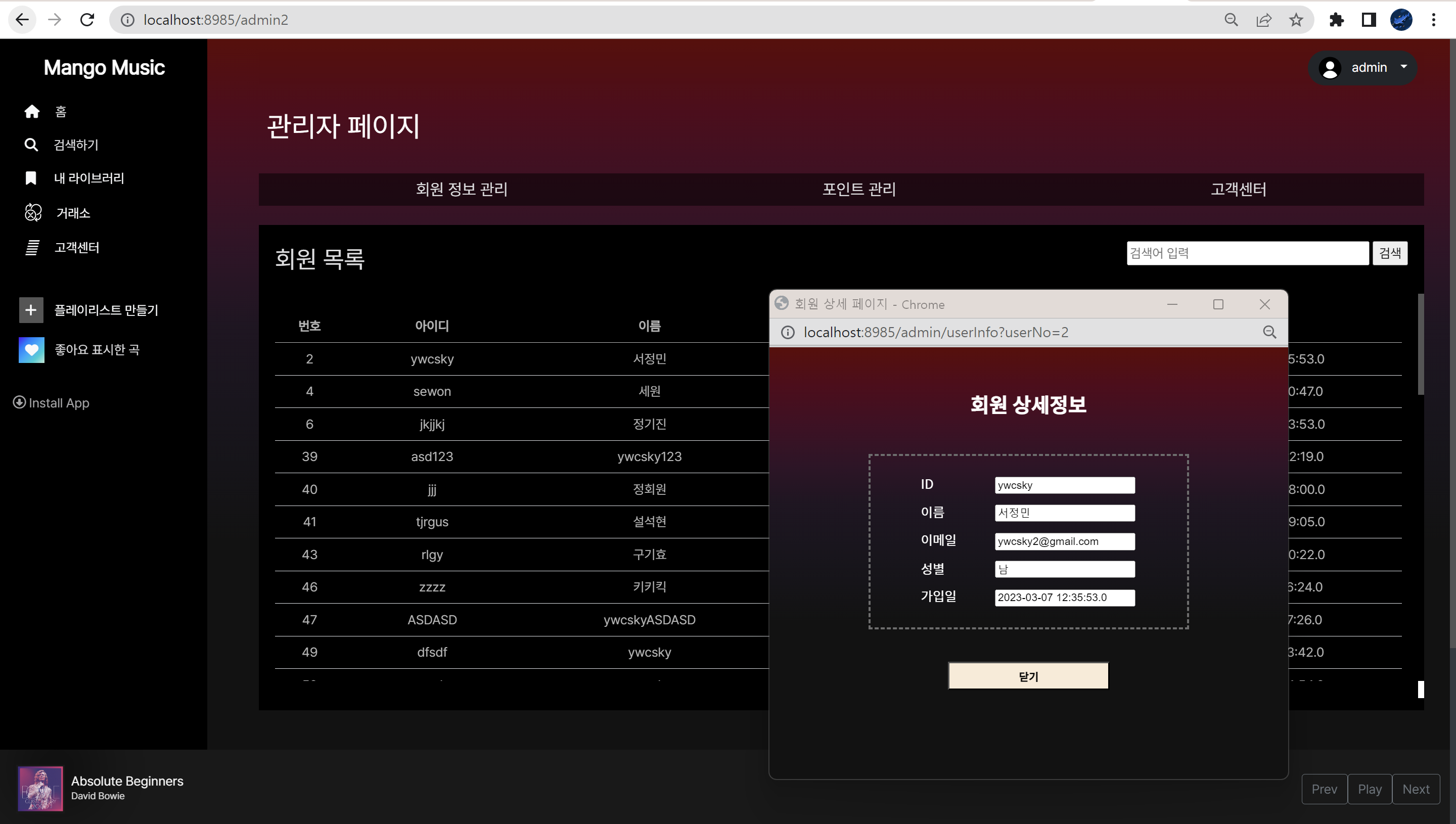Image resolution: width=1456 pixels, height=824 pixels.
Task: Open 검색하기 search from sidebar
Action: pos(32,145)
